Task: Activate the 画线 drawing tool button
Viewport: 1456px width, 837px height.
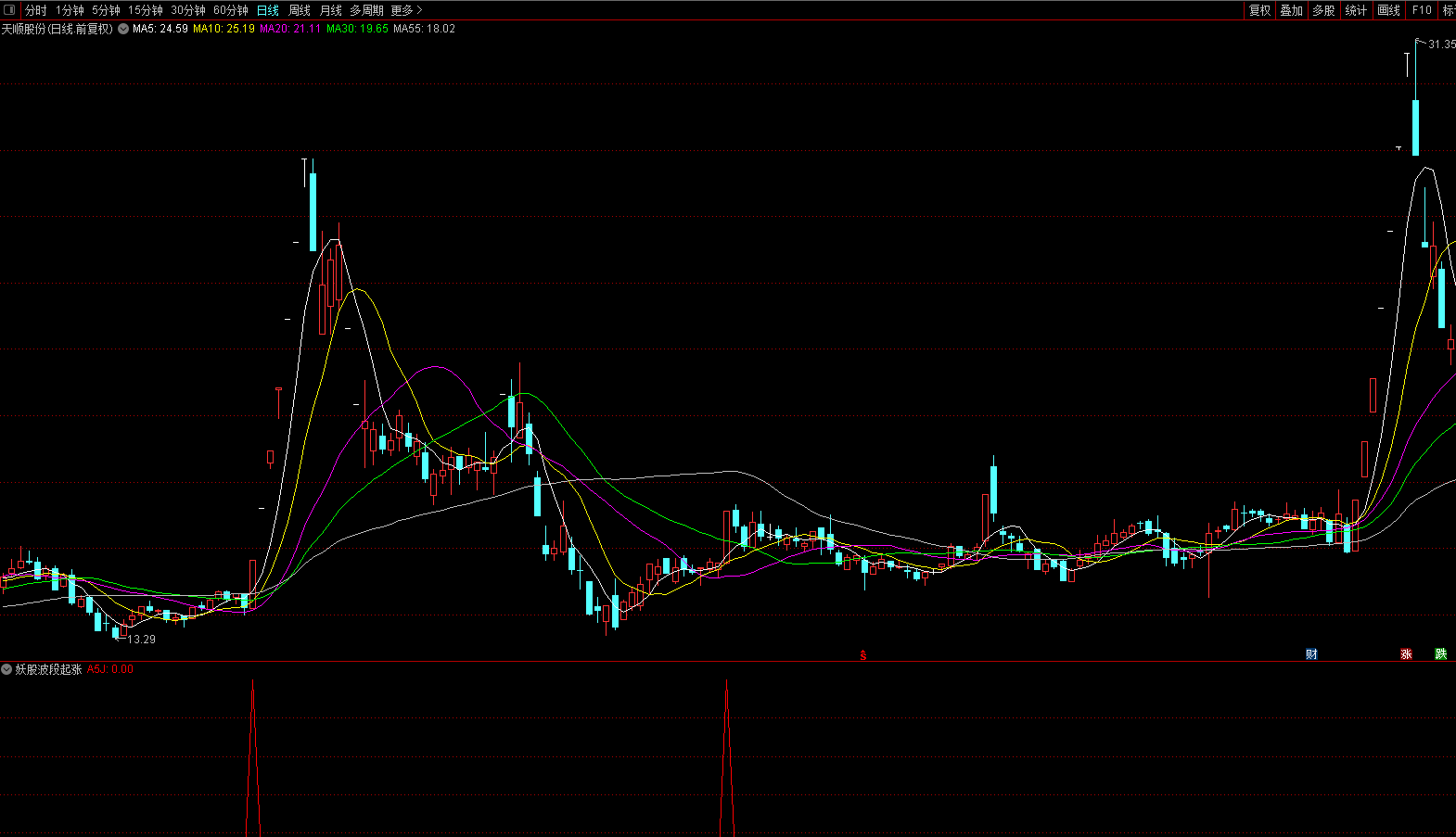Action: pyautogui.click(x=1389, y=10)
